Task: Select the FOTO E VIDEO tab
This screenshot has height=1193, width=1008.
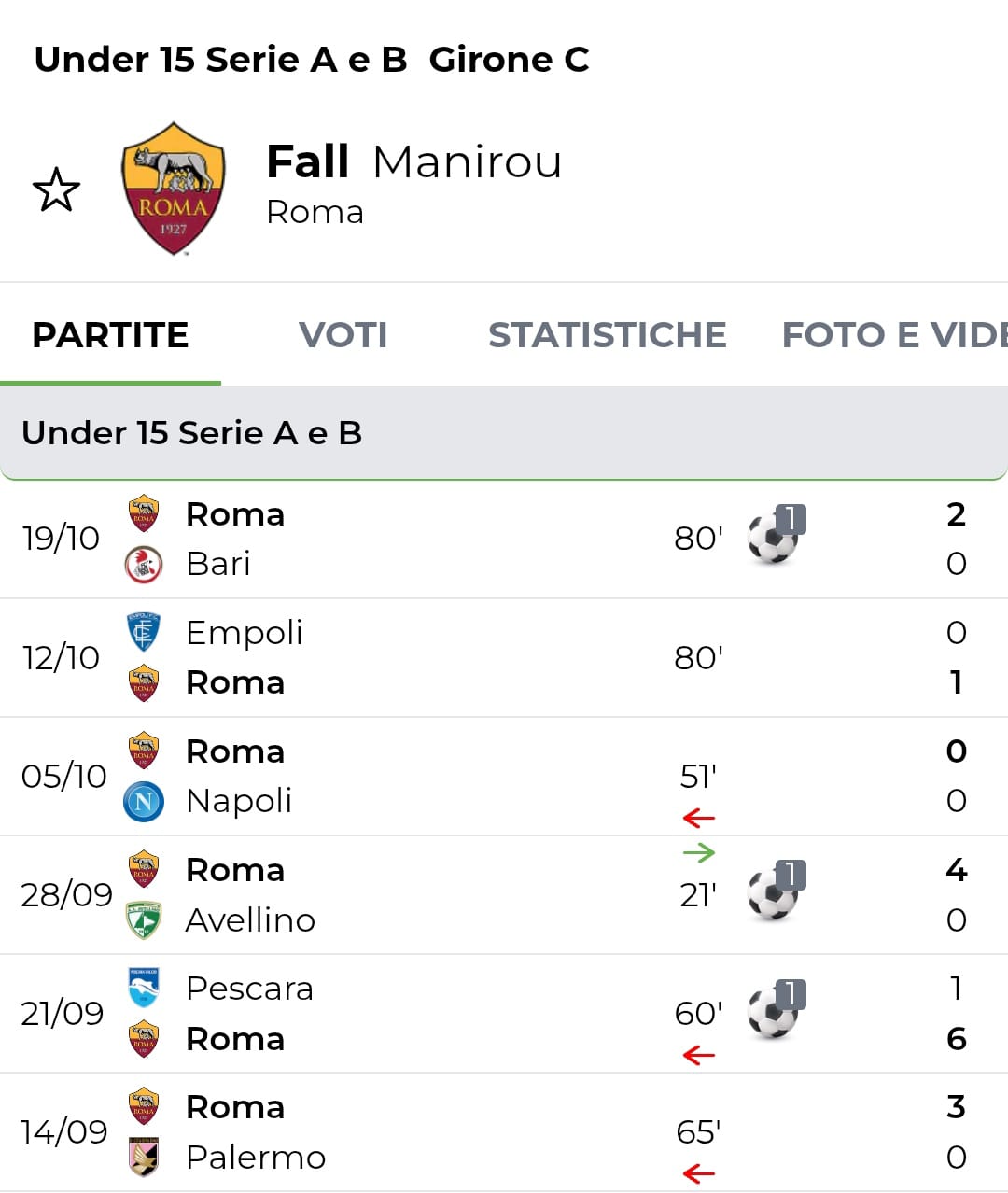Action: (893, 335)
